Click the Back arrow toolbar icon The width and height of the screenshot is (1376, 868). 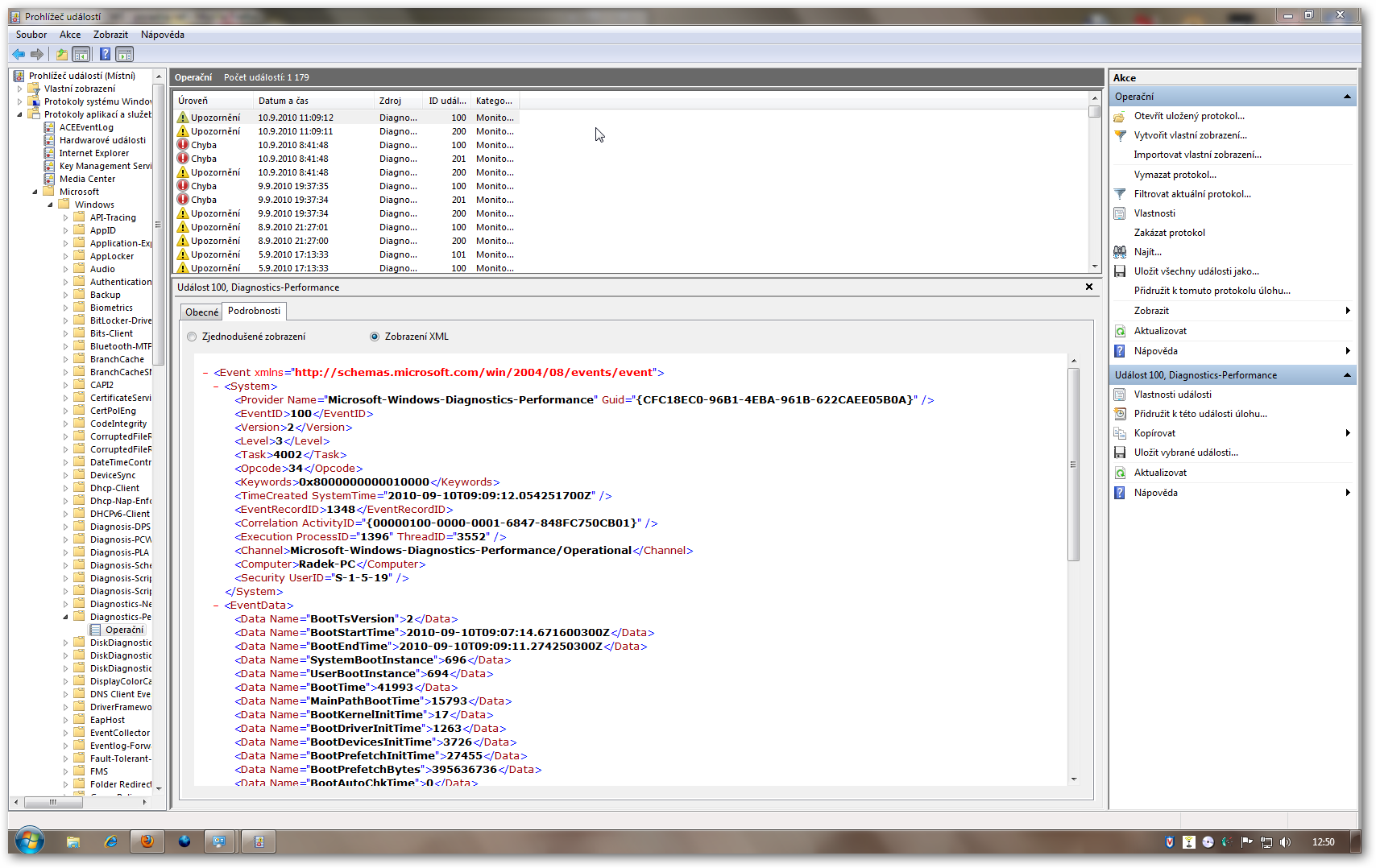pos(19,54)
